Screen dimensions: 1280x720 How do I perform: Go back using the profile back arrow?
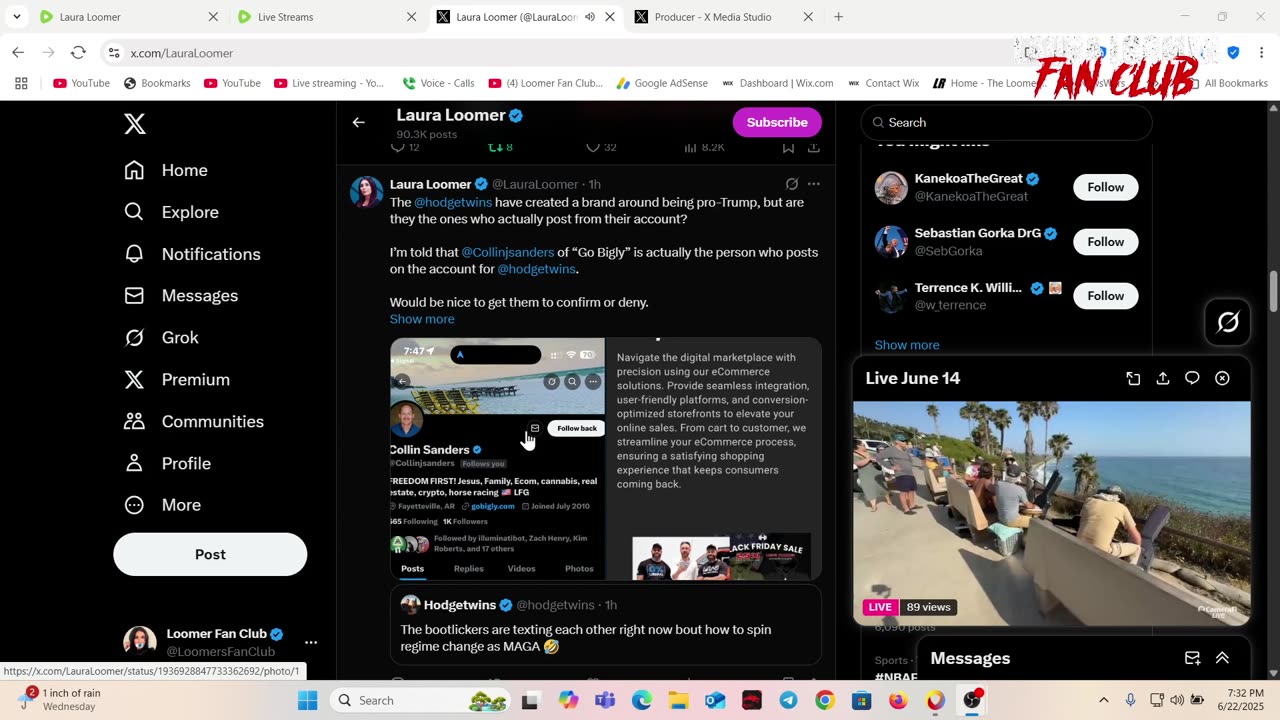click(x=359, y=122)
